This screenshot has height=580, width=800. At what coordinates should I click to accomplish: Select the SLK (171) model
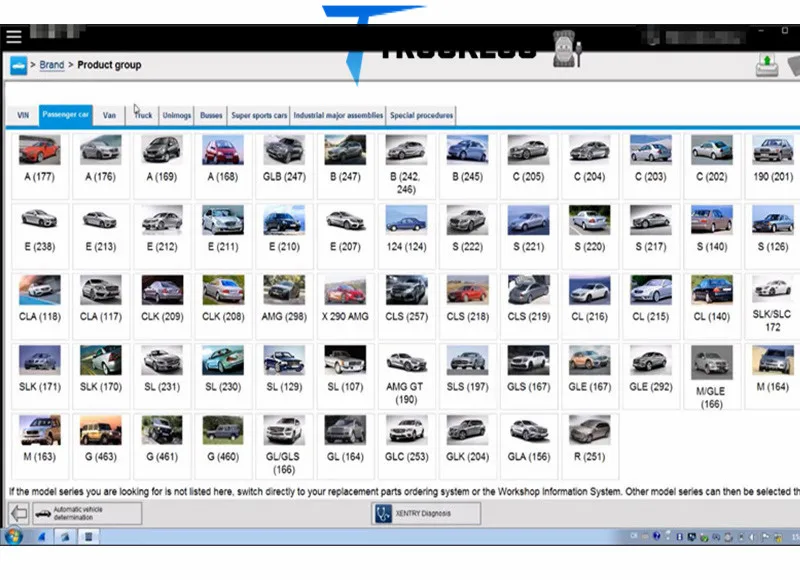[40, 375]
